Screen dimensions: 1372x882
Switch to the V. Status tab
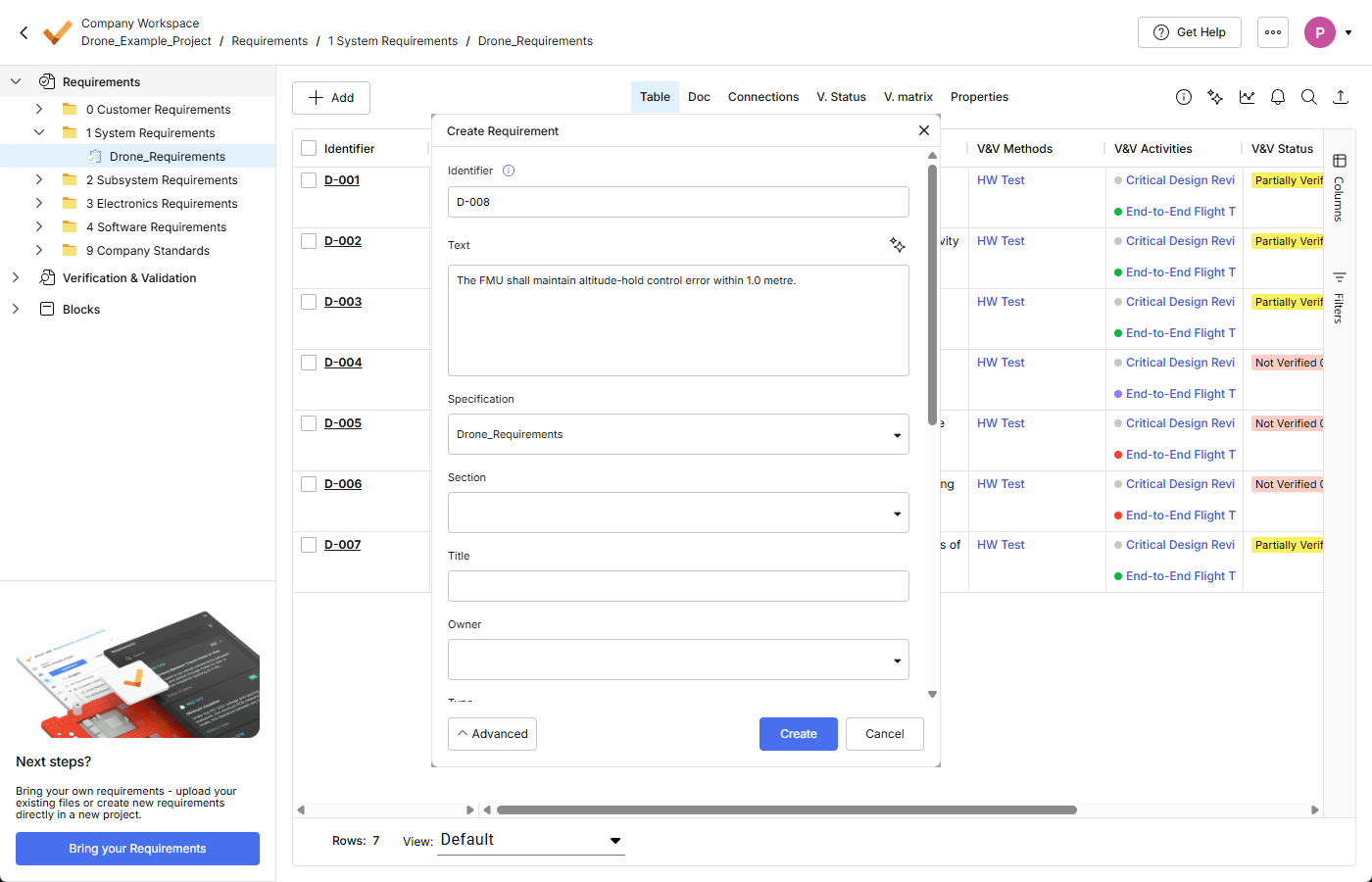click(x=842, y=97)
